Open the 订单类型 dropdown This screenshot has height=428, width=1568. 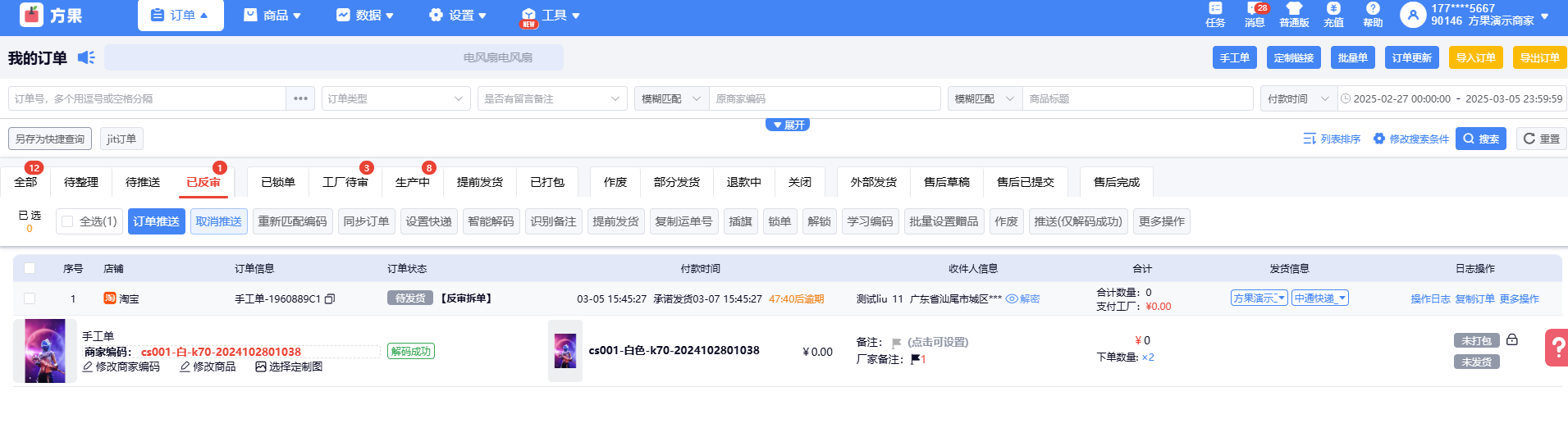(x=395, y=98)
